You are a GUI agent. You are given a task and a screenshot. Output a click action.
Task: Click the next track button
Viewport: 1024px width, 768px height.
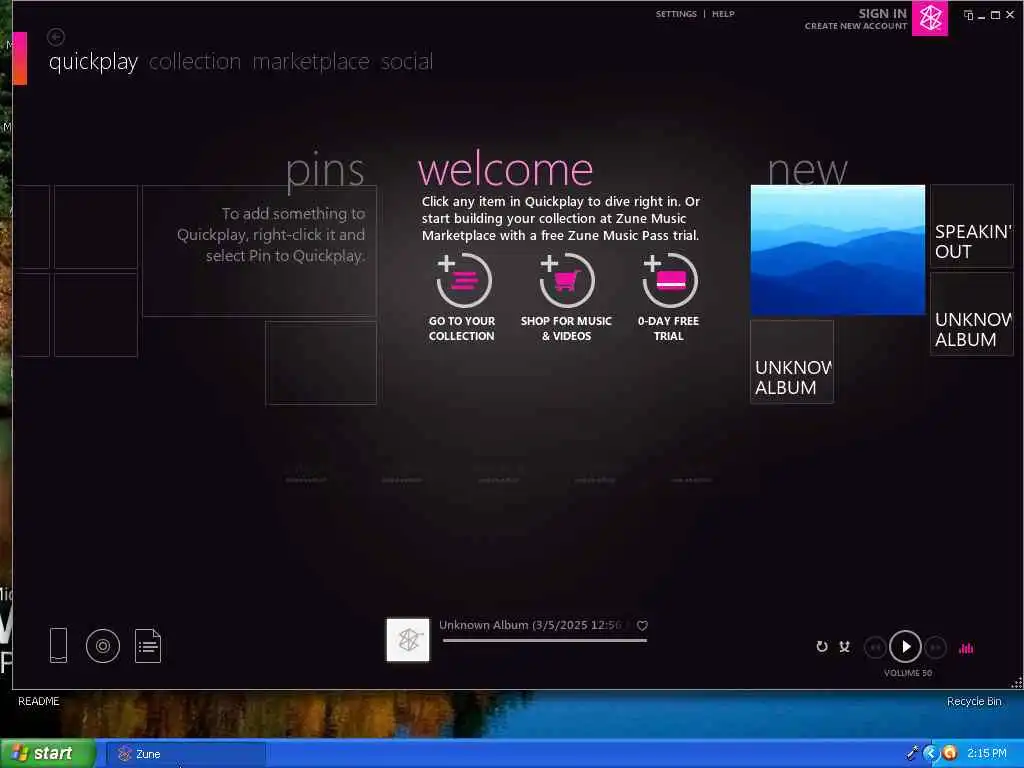pyautogui.click(x=936, y=647)
